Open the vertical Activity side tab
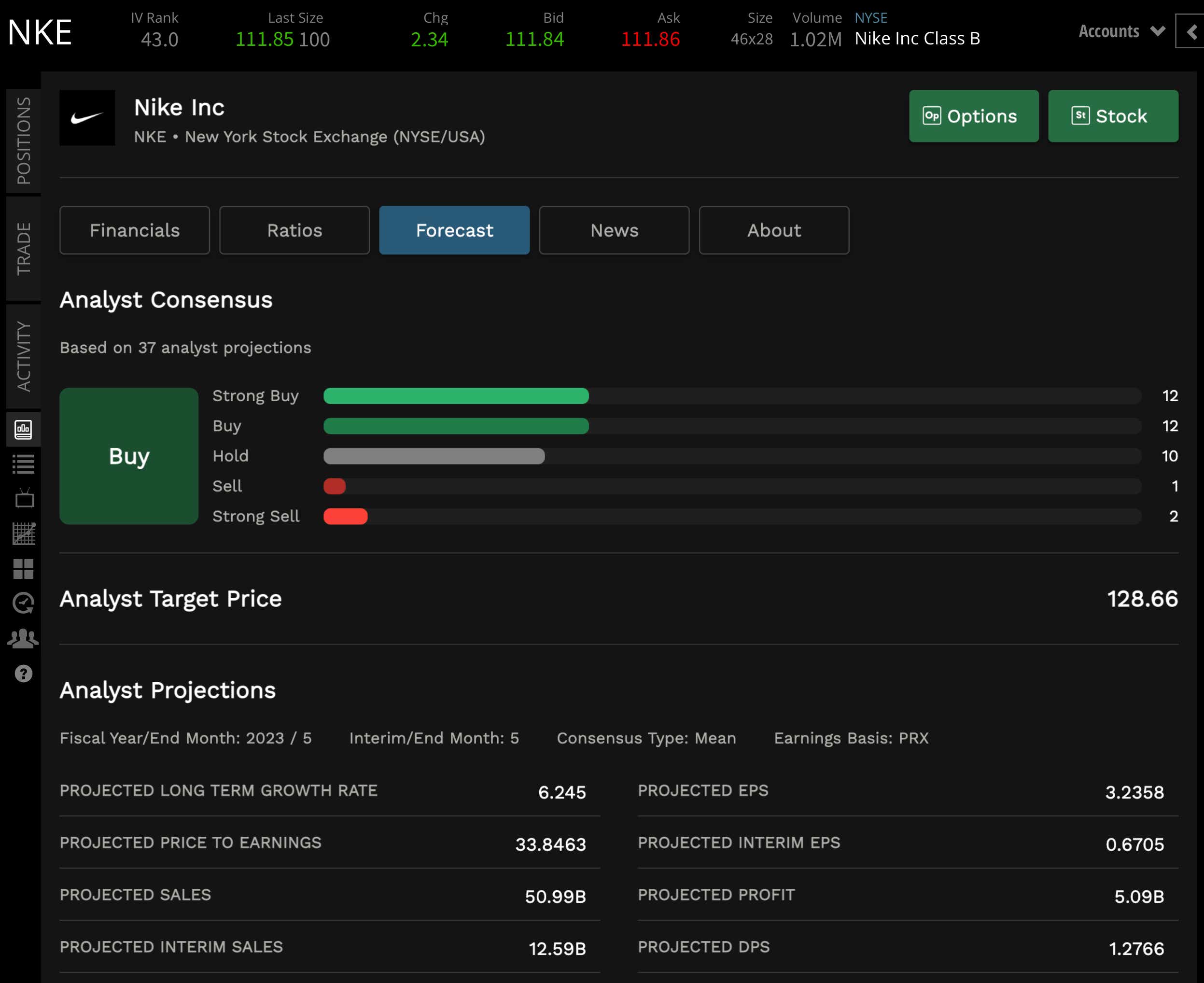The width and height of the screenshot is (1204, 983). tap(23, 356)
